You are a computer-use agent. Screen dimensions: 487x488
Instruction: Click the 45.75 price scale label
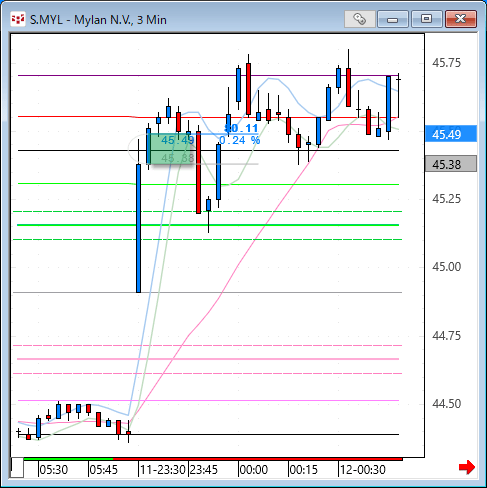(x=446, y=63)
